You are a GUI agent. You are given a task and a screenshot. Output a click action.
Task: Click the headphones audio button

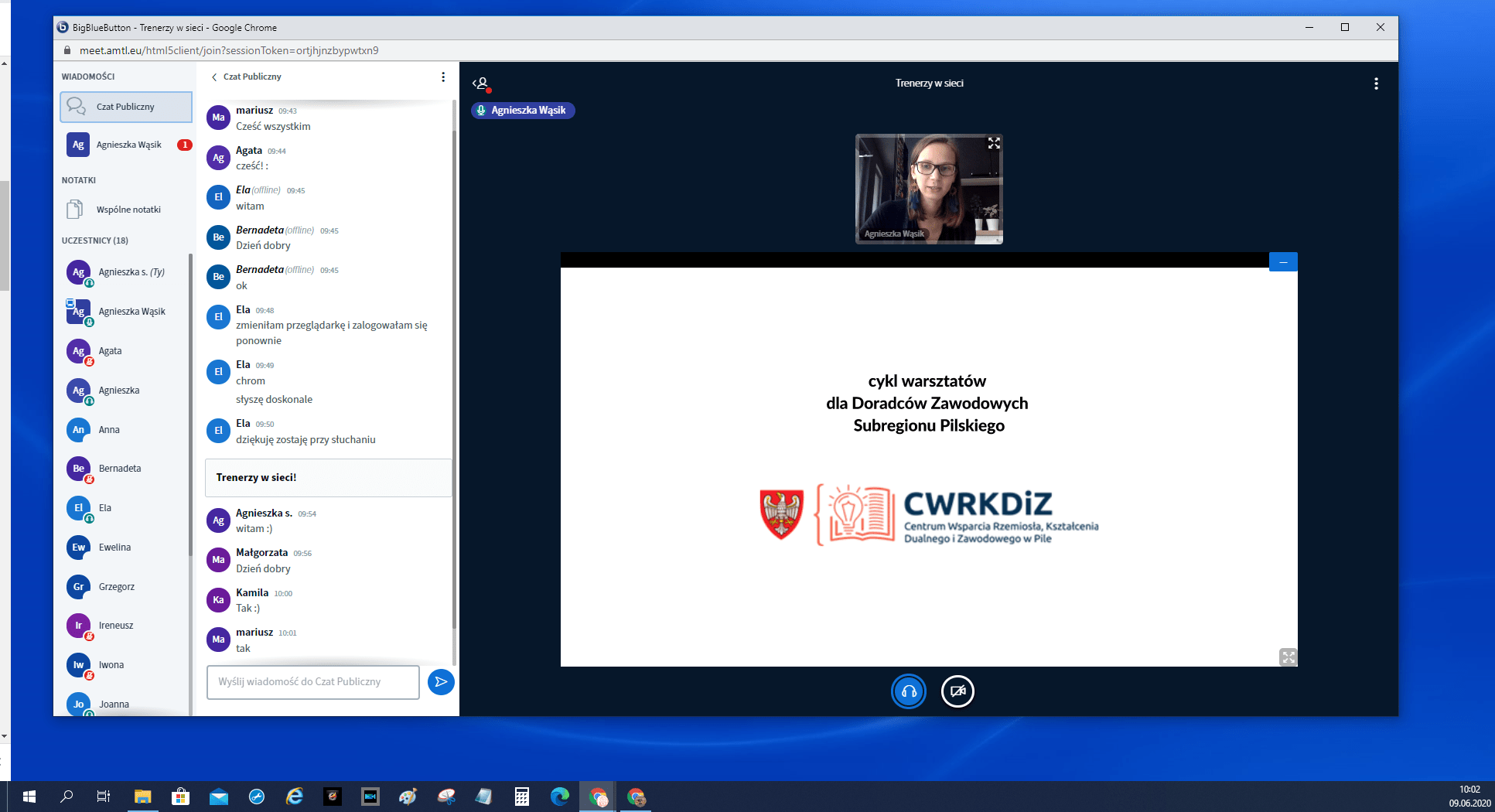click(909, 691)
